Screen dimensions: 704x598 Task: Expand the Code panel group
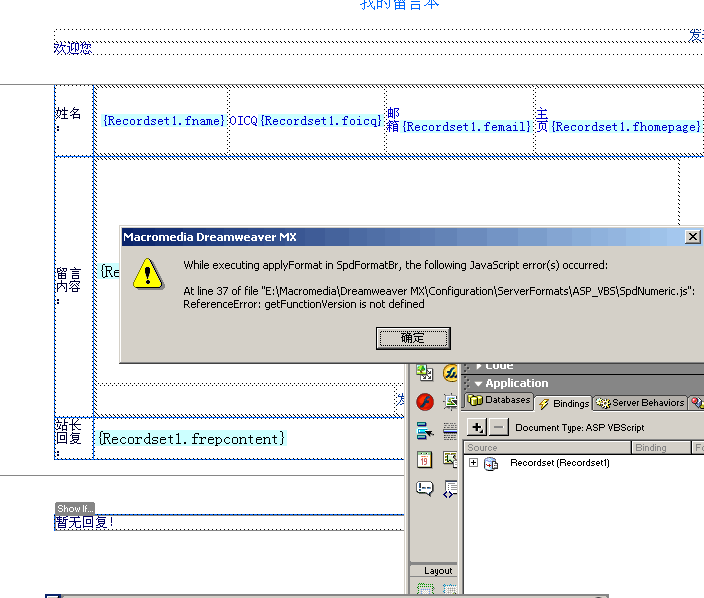479,365
